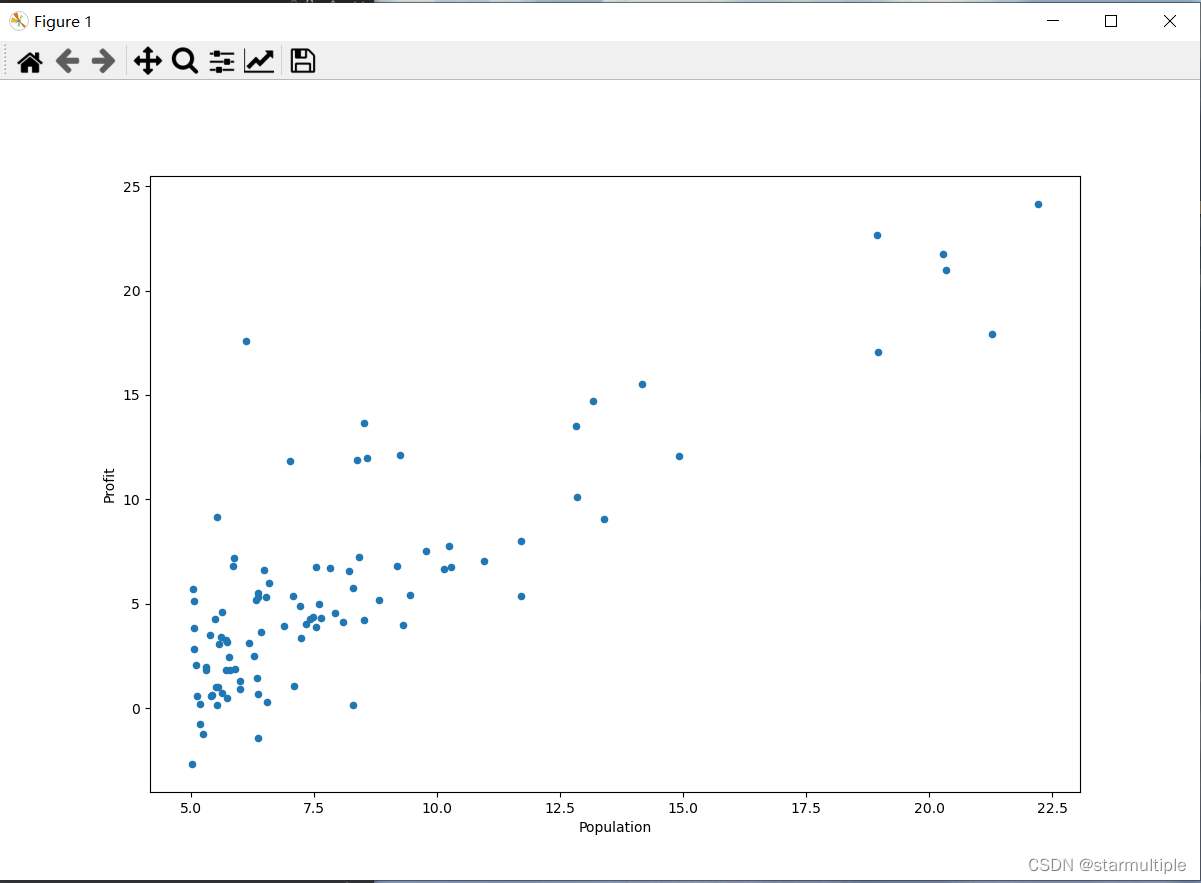Minimize the Figure 1 window
This screenshot has height=883, width=1201.
(1051, 21)
